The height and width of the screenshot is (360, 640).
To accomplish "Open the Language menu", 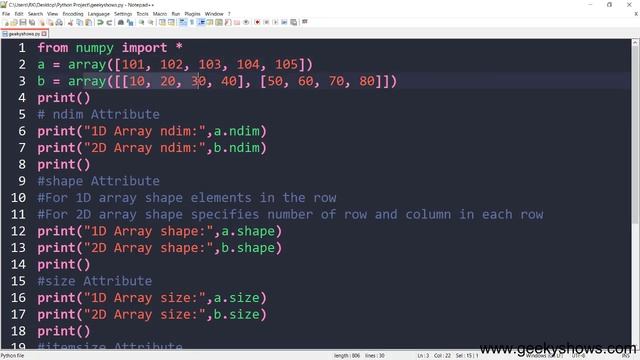I will point(98,14).
